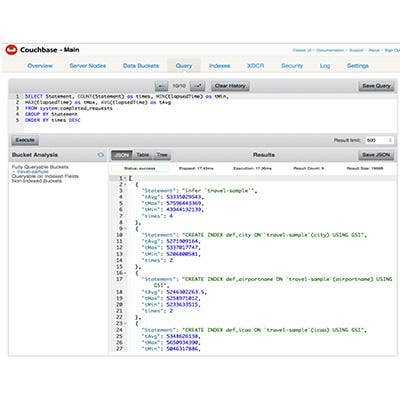The width and height of the screenshot is (400, 400).
Task: Click the CREATE INDEX def_icao statement line
Action: tap(254, 330)
